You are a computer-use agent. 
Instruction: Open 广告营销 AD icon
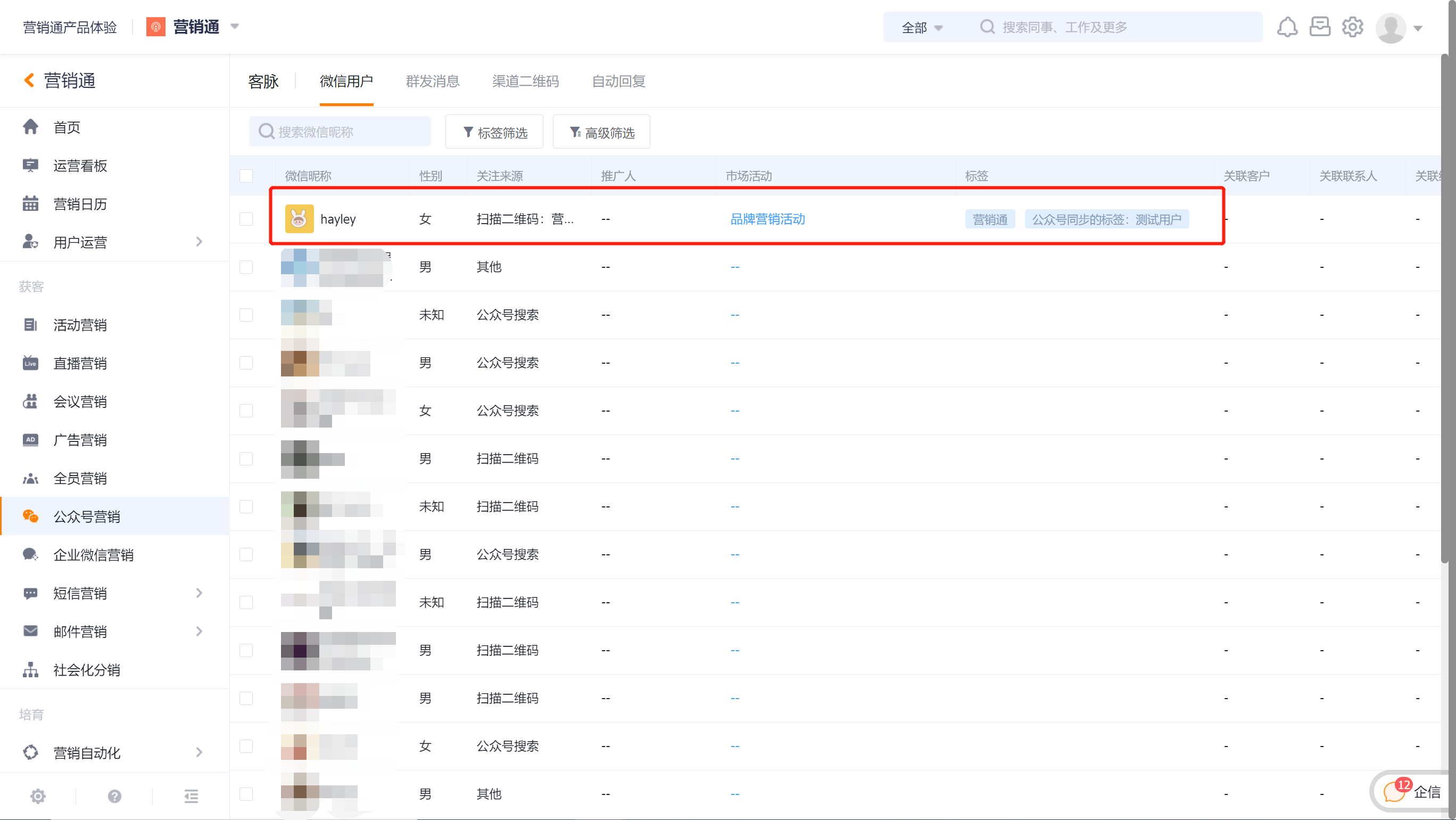tap(30, 440)
